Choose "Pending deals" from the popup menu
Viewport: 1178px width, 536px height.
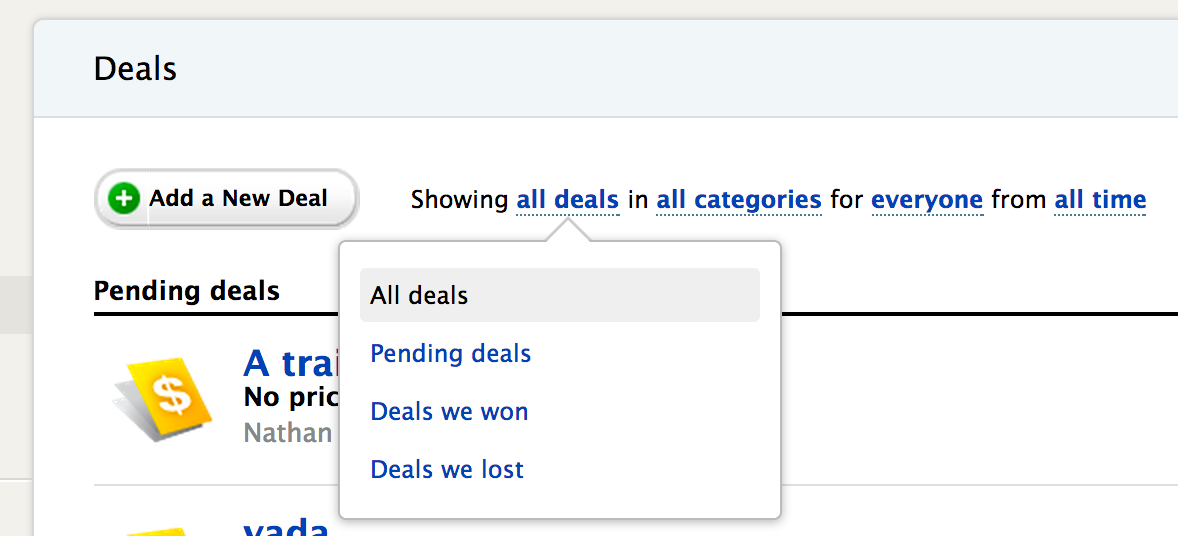point(450,354)
